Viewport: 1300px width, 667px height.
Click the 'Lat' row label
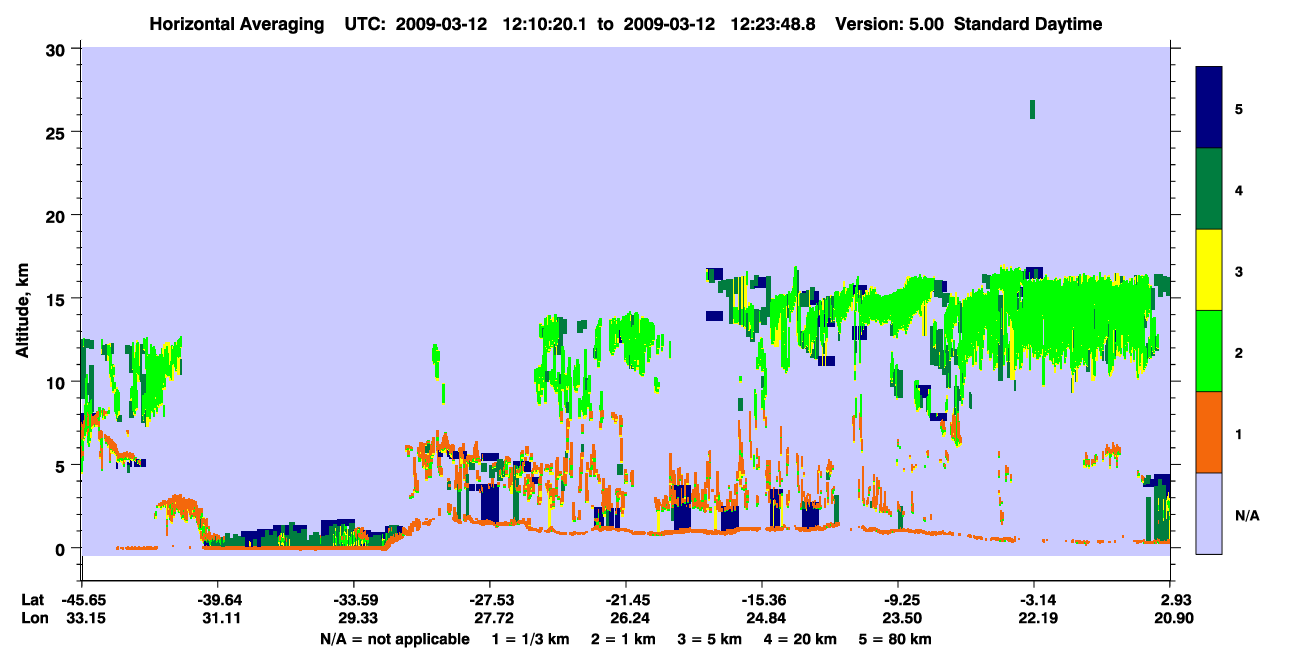click(x=32, y=600)
